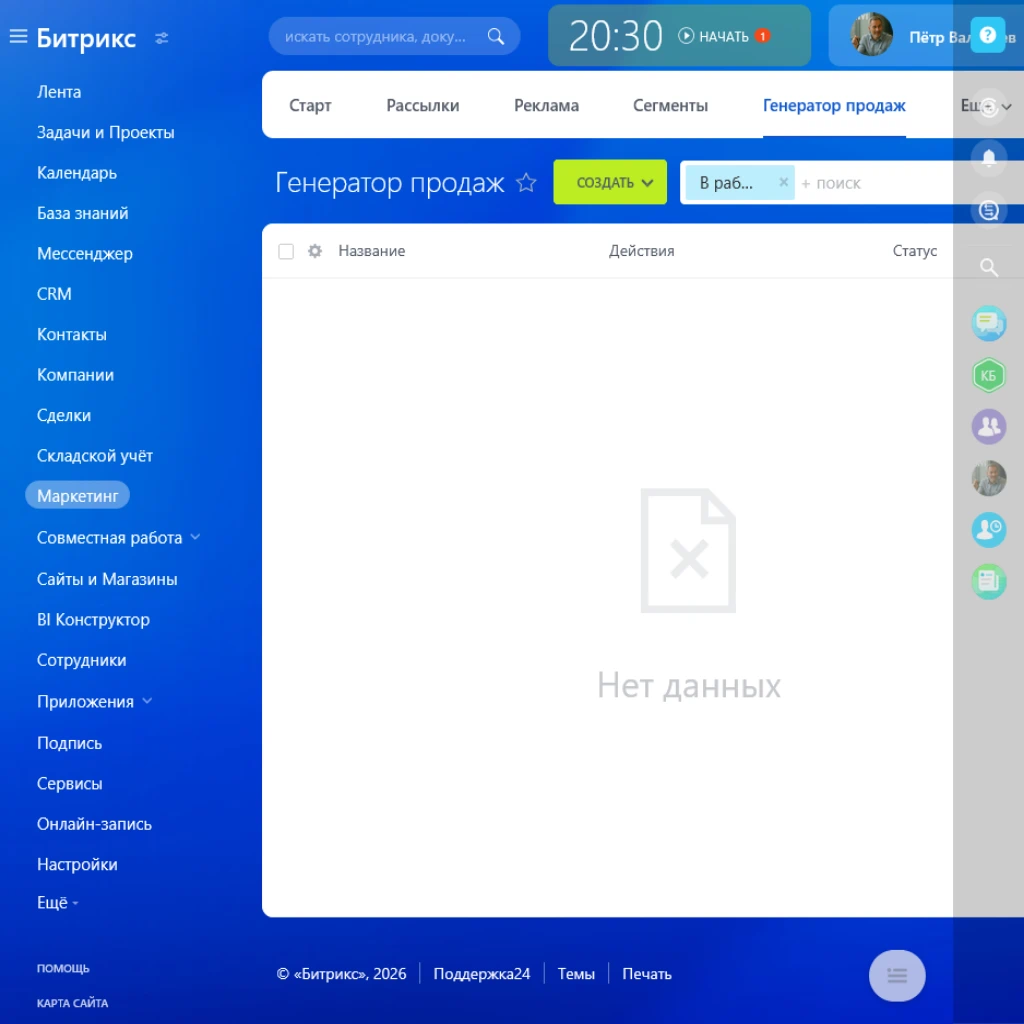Screen dimensions: 1024x1024
Task: Switch to the Рассылки tab
Action: 422,105
